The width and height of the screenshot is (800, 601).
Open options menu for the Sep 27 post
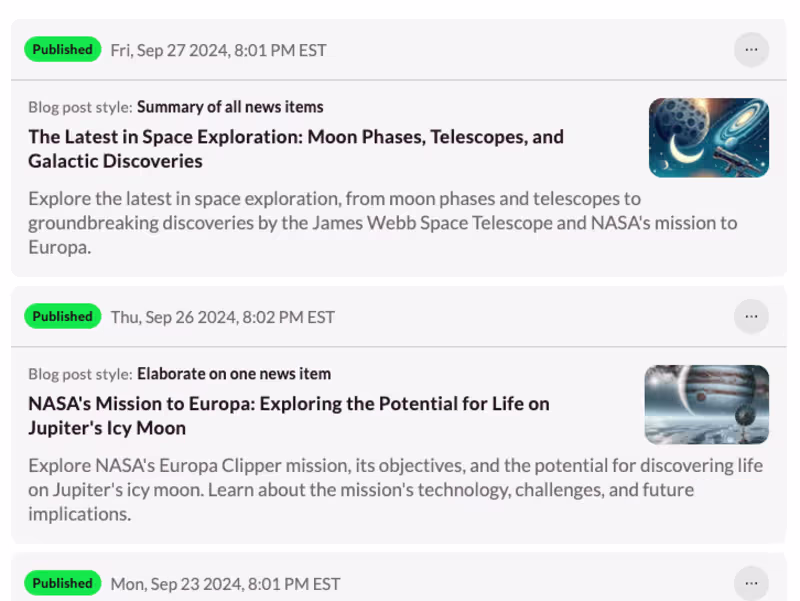click(751, 49)
